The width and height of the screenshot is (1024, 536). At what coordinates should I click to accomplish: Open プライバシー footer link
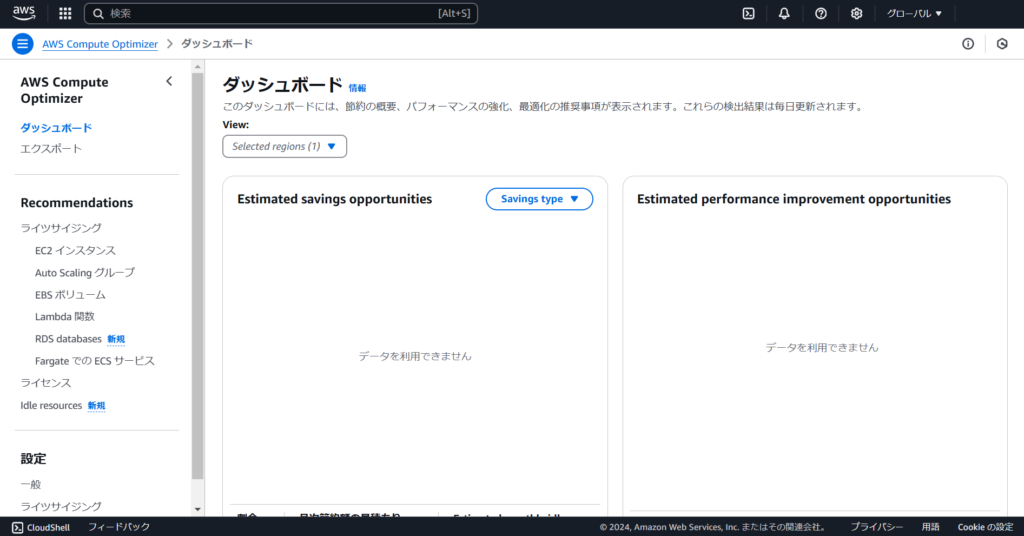click(x=876, y=527)
